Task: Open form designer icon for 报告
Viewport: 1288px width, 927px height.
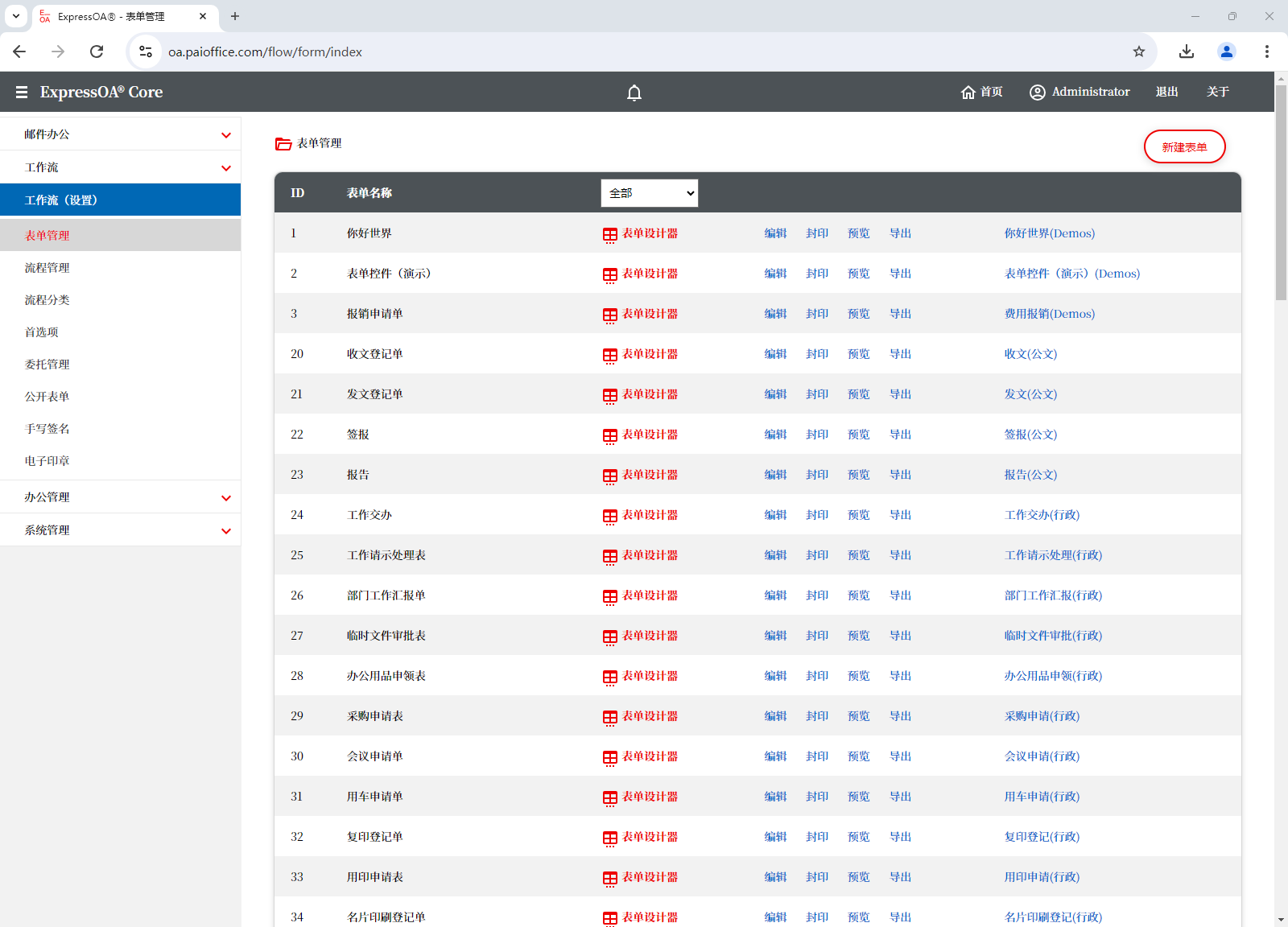Action: pyautogui.click(x=610, y=476)
